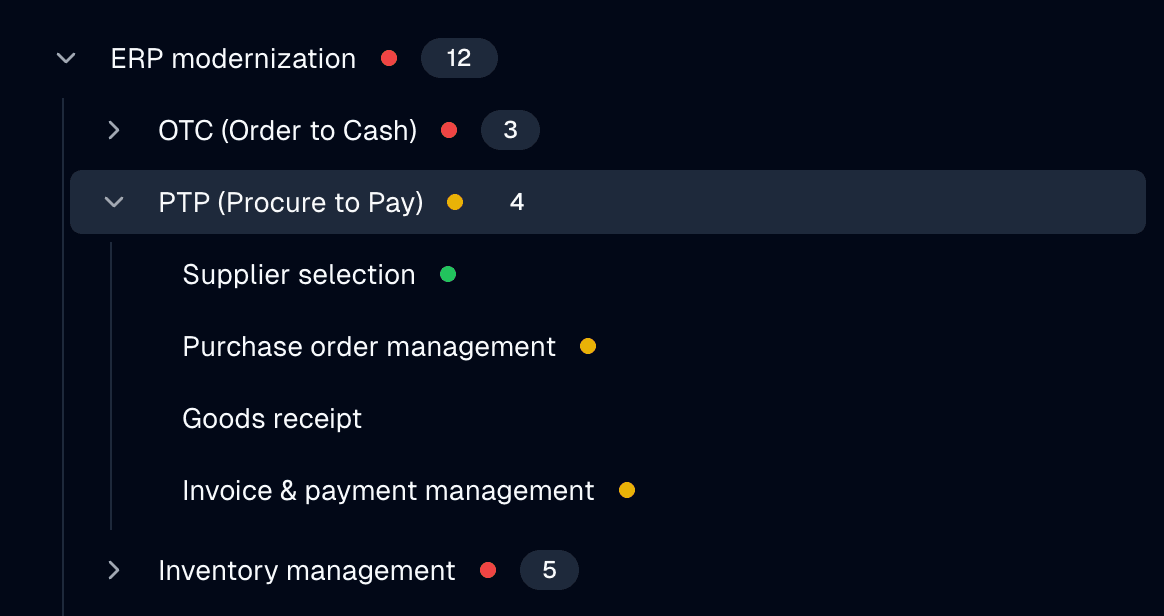
Task: Open the Purchase order management item
Action: 368,346
